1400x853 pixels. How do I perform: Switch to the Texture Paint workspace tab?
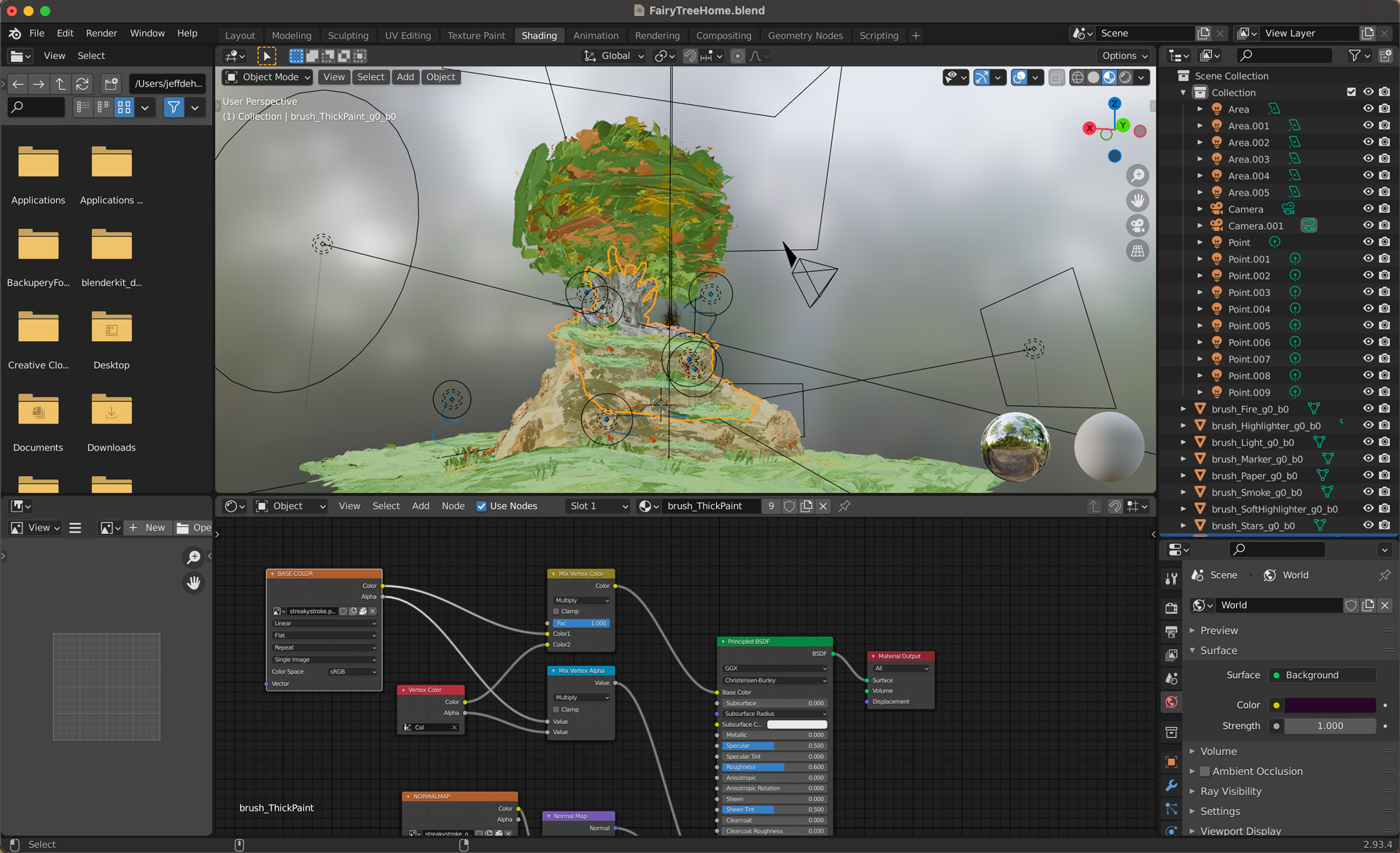coord(475,35)
